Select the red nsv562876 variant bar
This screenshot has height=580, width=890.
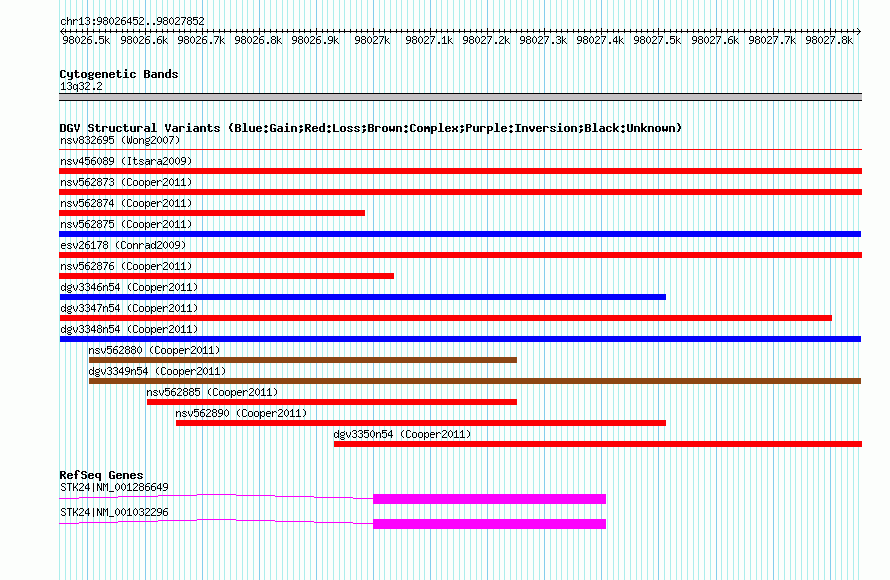(x=226, y=276)
